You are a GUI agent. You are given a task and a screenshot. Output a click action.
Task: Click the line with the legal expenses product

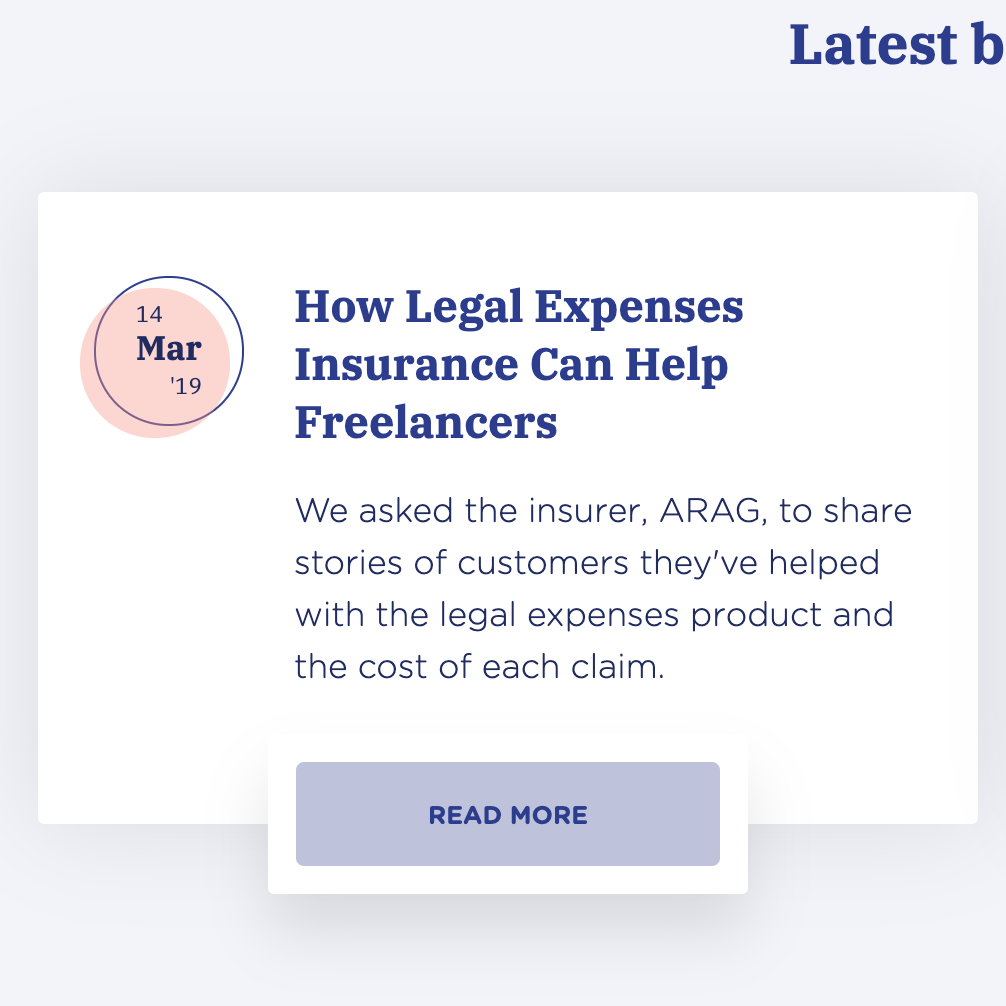point(594,614)
